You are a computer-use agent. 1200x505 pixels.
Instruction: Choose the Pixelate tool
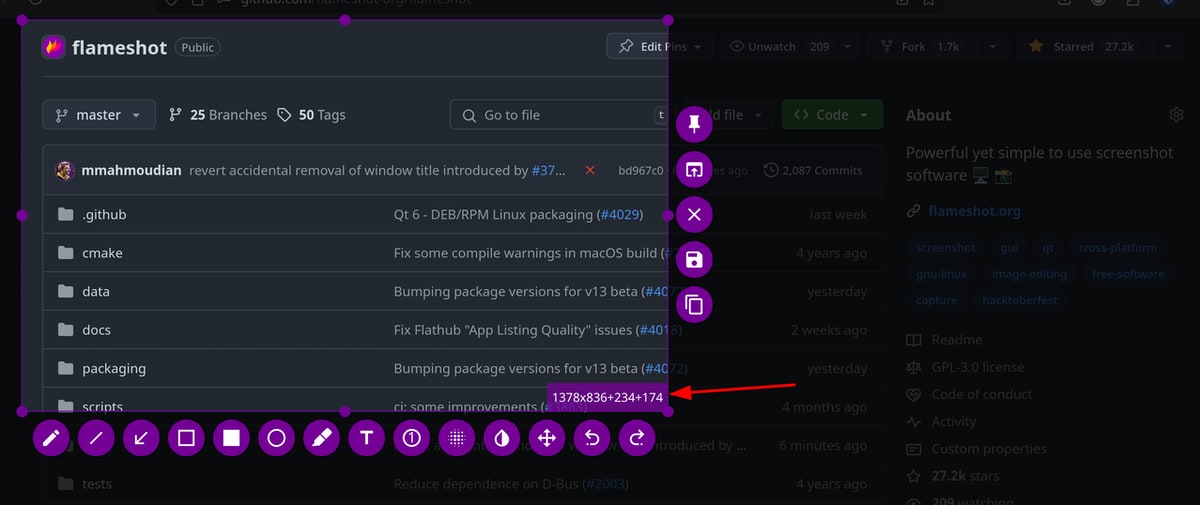tap(457, 438)
